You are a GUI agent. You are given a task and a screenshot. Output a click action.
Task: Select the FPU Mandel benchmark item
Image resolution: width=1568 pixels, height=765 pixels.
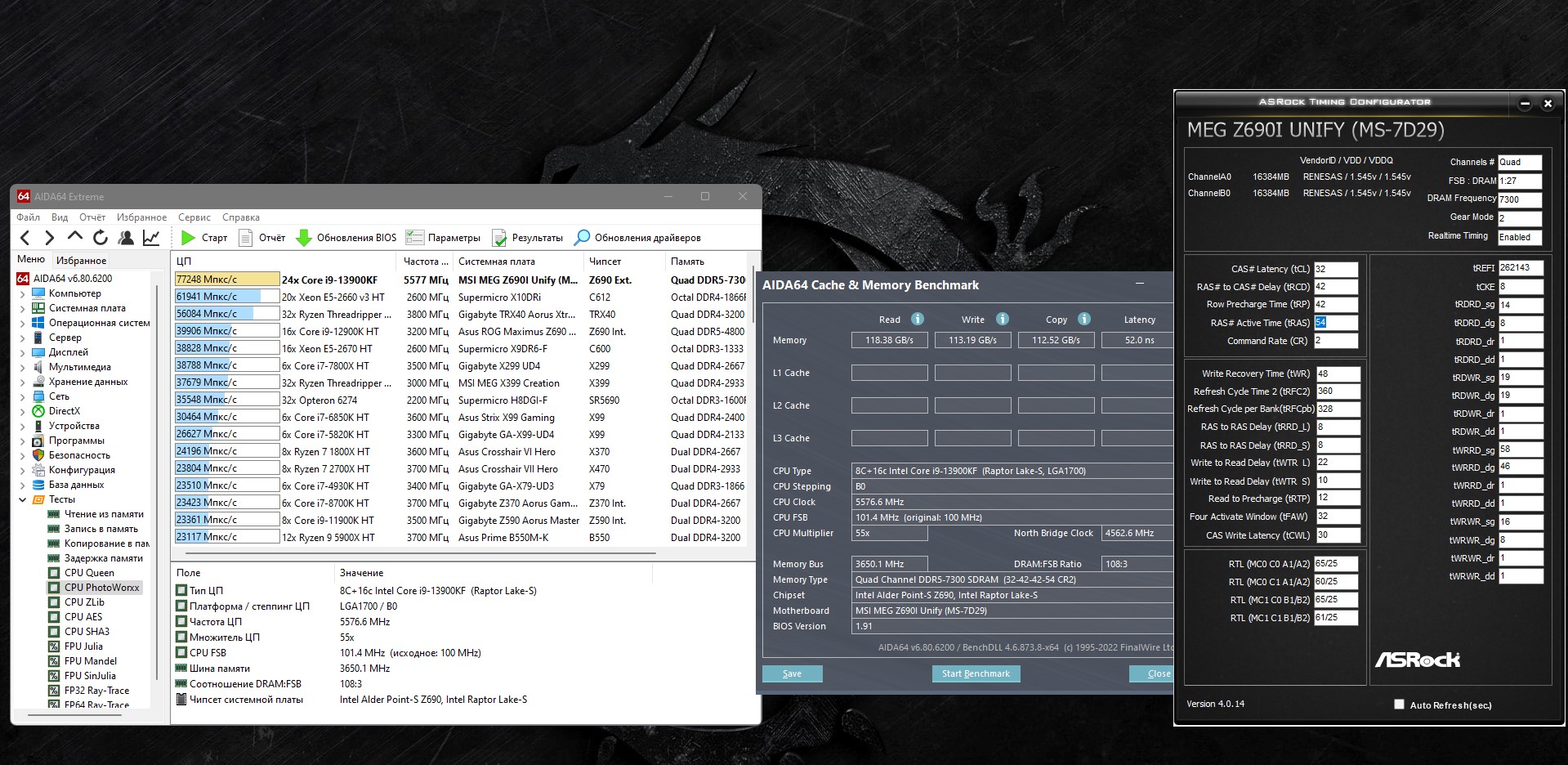(x=90, y=661)
